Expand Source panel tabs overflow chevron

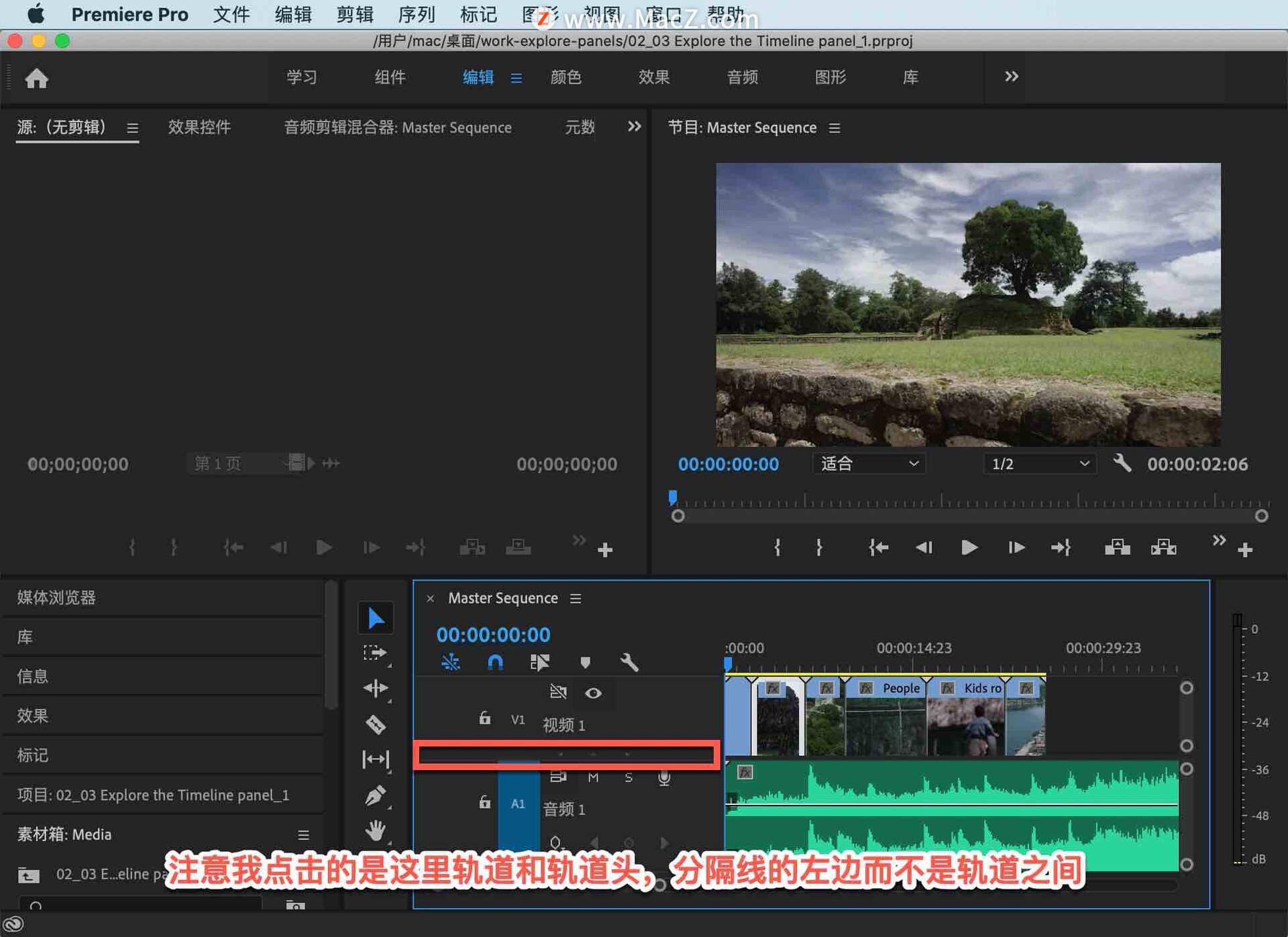click(x=634, y=126)
